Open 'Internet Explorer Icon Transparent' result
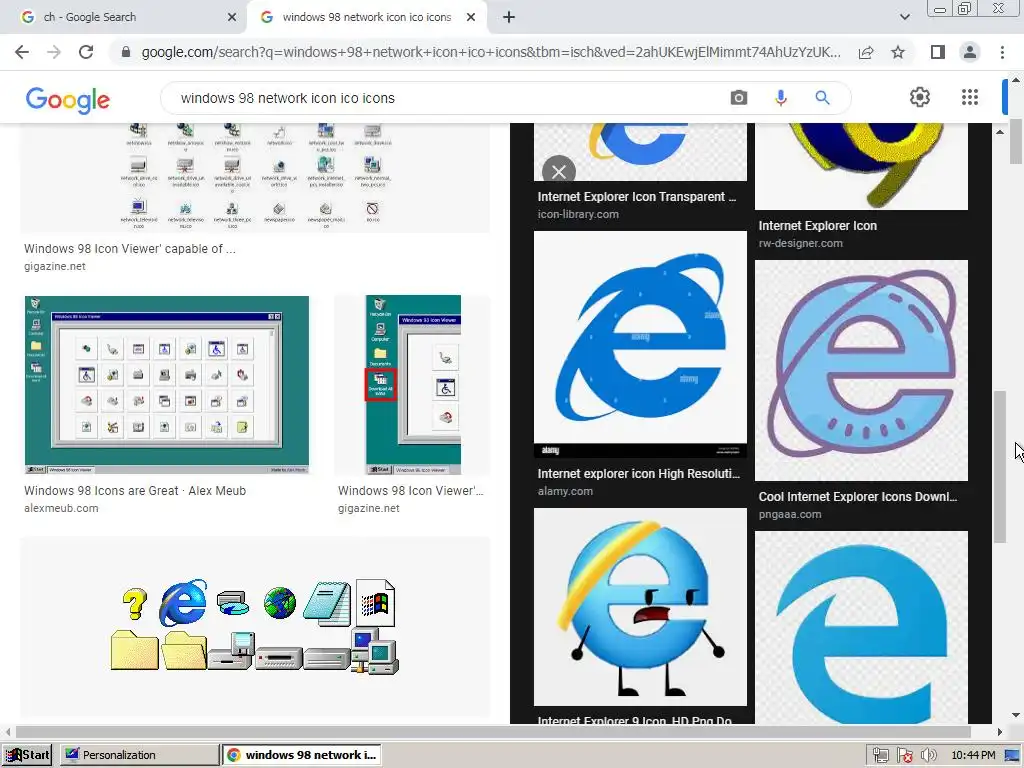Image resolution: width=1024 pixels, height=768 pixels. pos(637,197)
